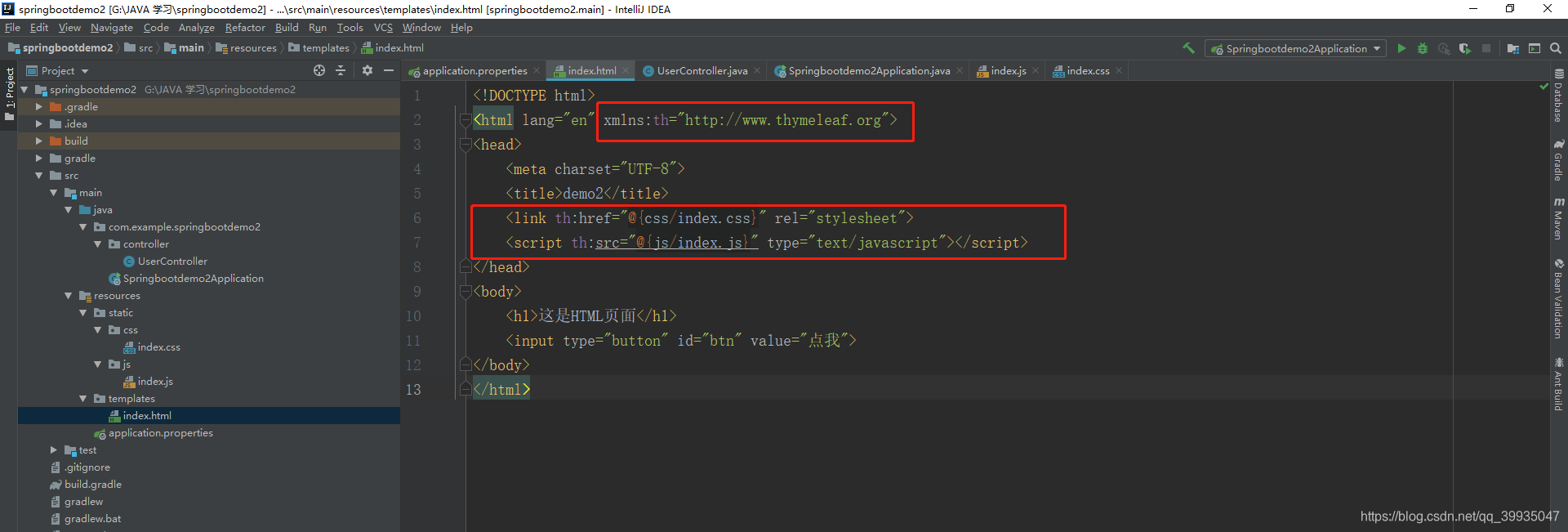Close the index.js editor tab

(1036, 70)
